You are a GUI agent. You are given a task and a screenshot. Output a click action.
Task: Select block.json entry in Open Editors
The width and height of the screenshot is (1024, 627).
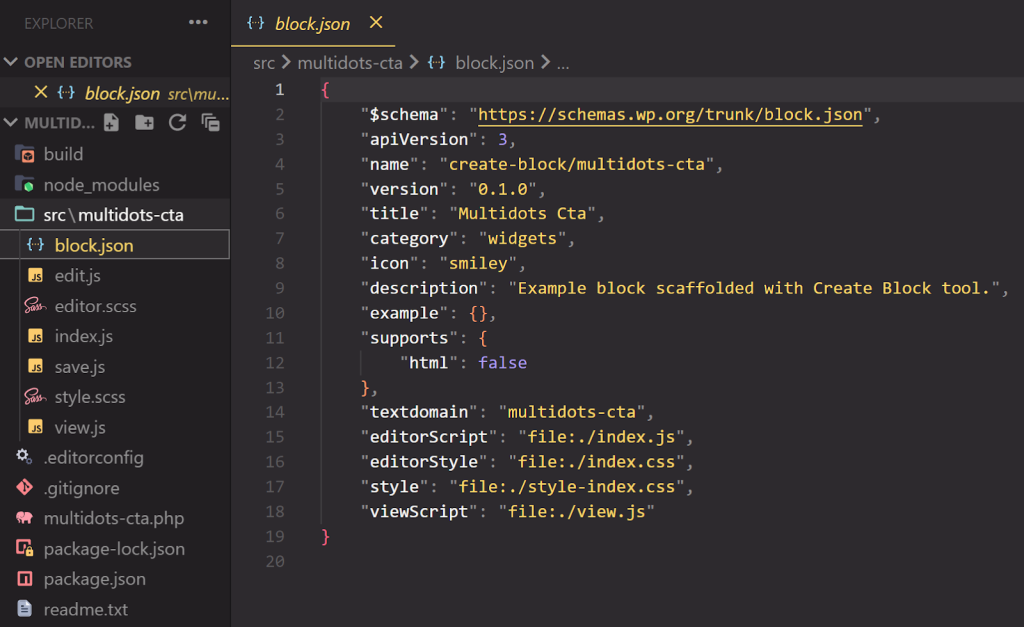click(122, 93)
